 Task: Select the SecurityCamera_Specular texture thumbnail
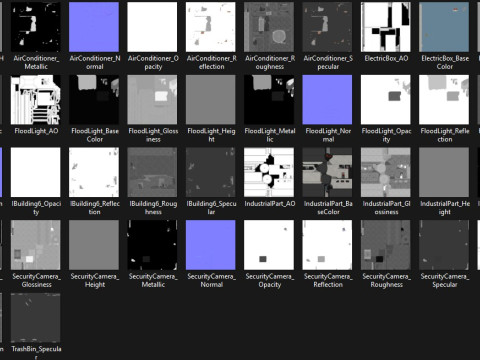tap(444, 245)
